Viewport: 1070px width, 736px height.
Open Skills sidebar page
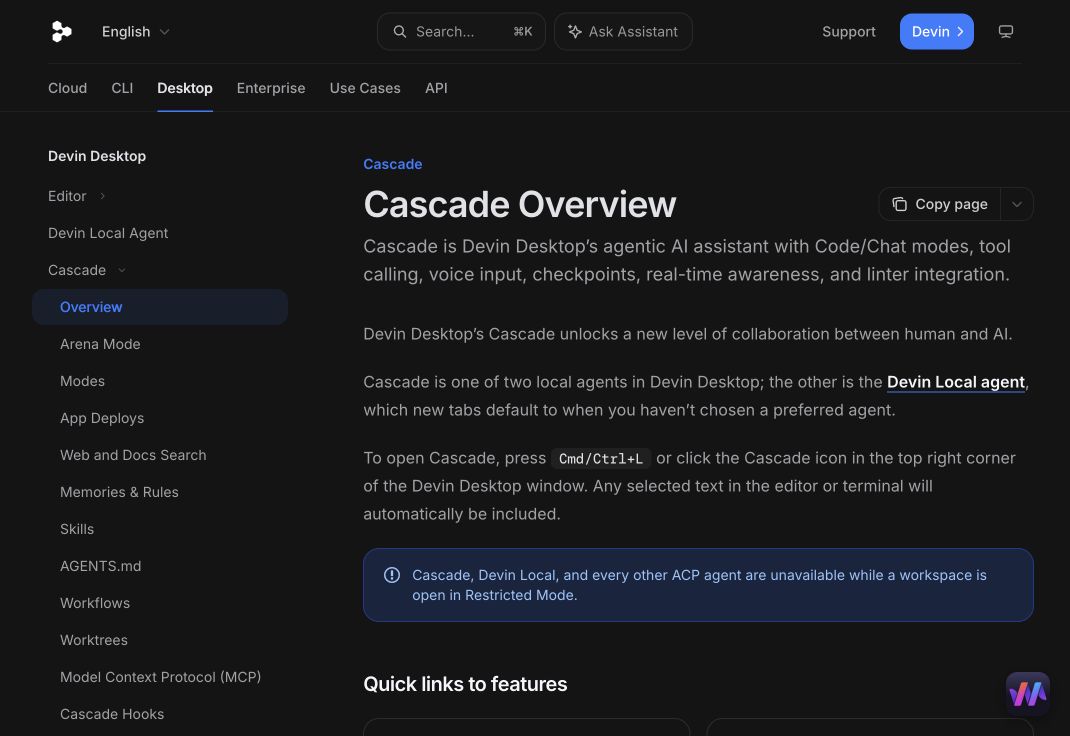point(77,529)
